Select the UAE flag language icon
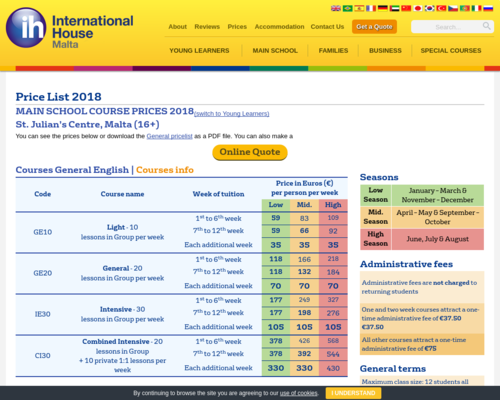Viewport: 500px width, 400px height. (x=394, y=8)
